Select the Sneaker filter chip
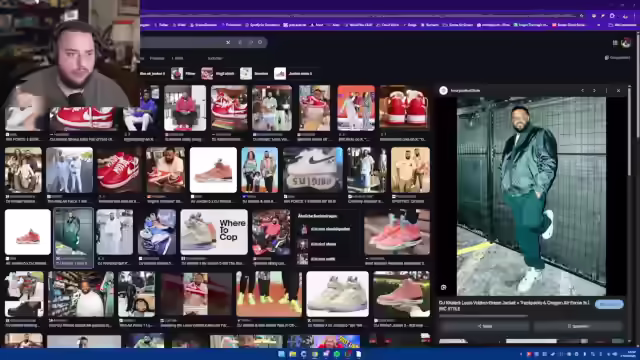Screen dimensions: 640x360 tap(254, 73)
